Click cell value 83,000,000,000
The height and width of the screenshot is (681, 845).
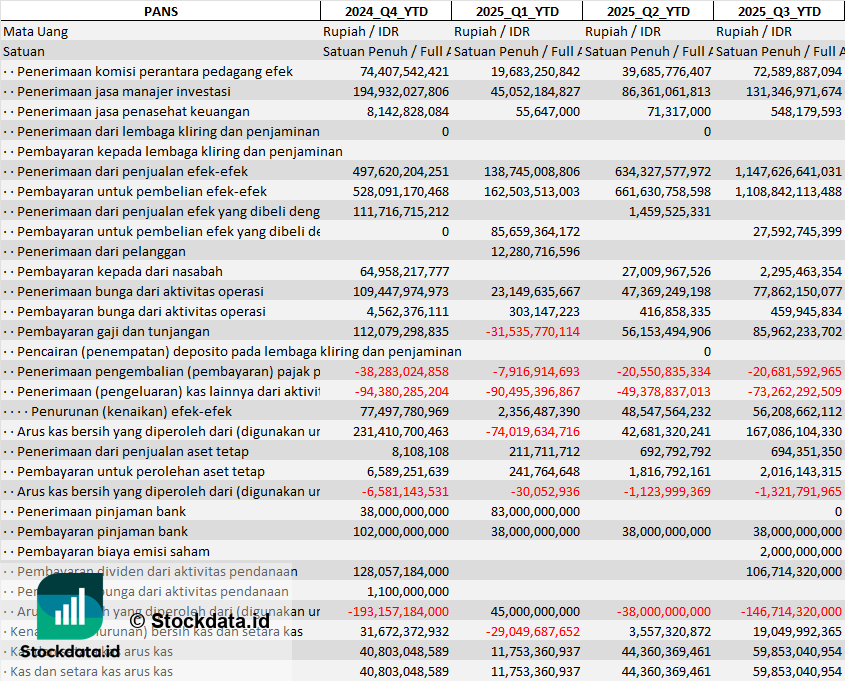[x=536, y=511]
